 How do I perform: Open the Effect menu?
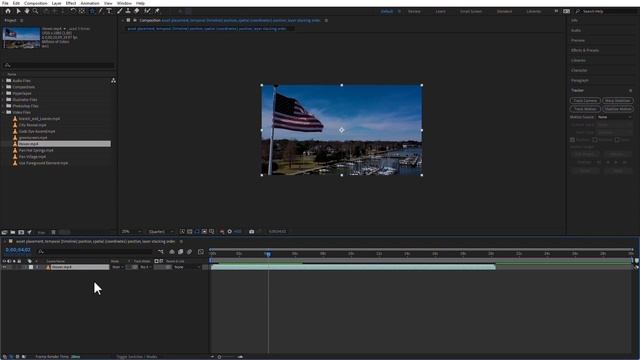(x=71, y=3)
